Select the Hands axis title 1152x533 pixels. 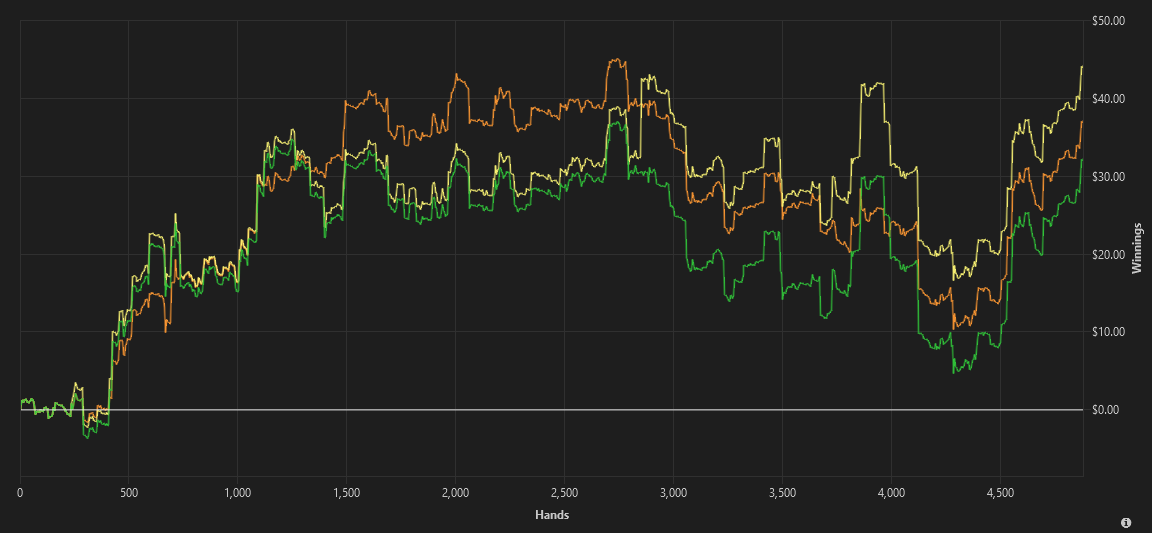(552, 515)
